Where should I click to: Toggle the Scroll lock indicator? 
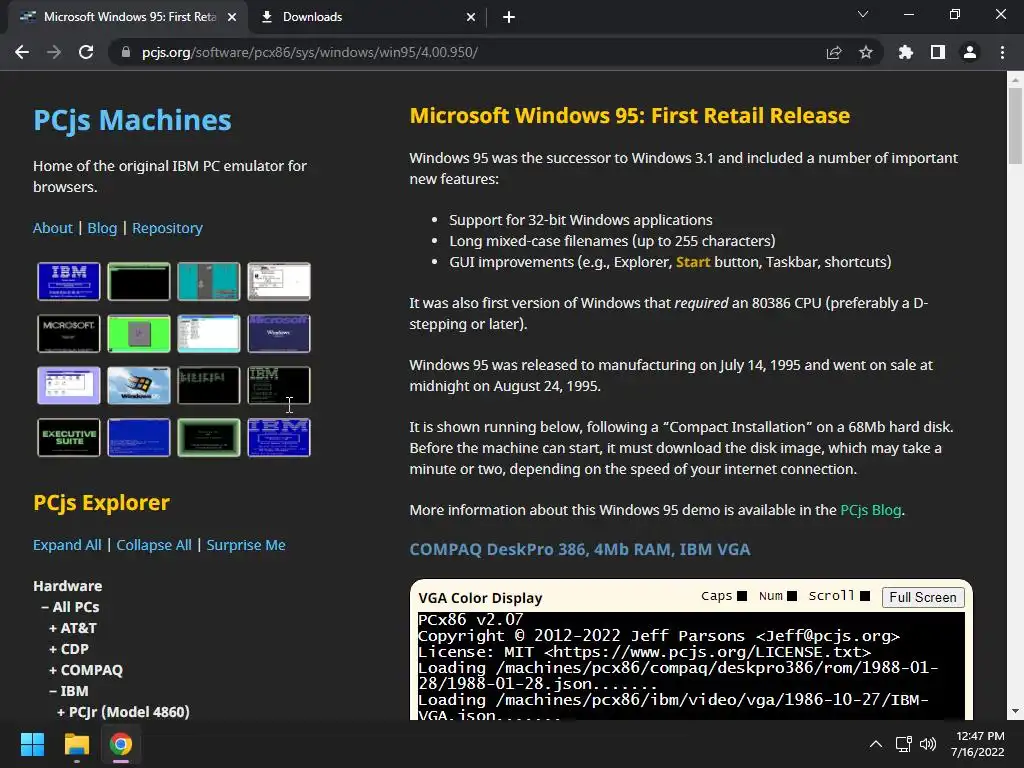865,596
